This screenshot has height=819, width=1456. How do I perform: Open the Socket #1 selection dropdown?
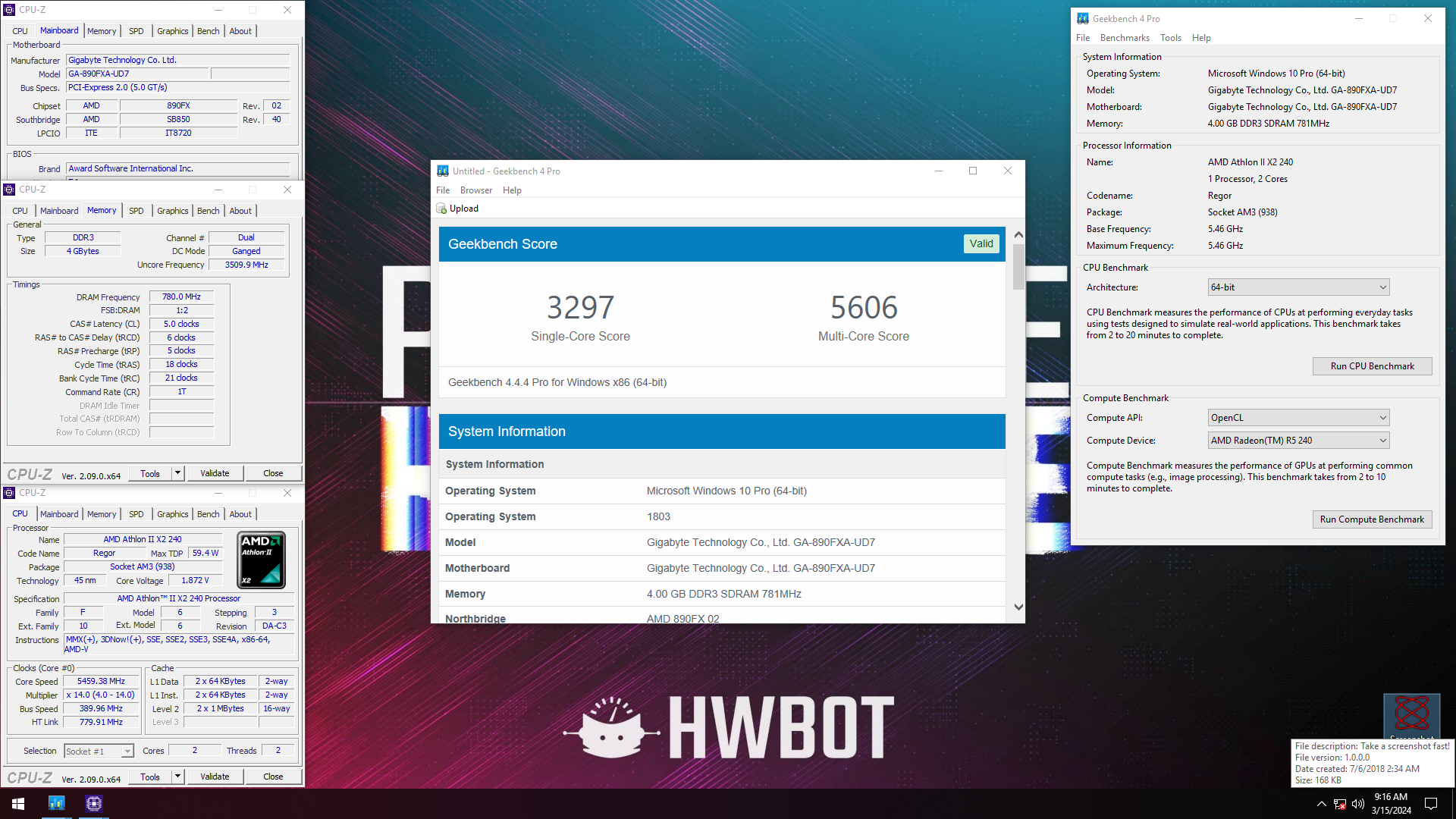pyautogui.click(x=99, y=751)
